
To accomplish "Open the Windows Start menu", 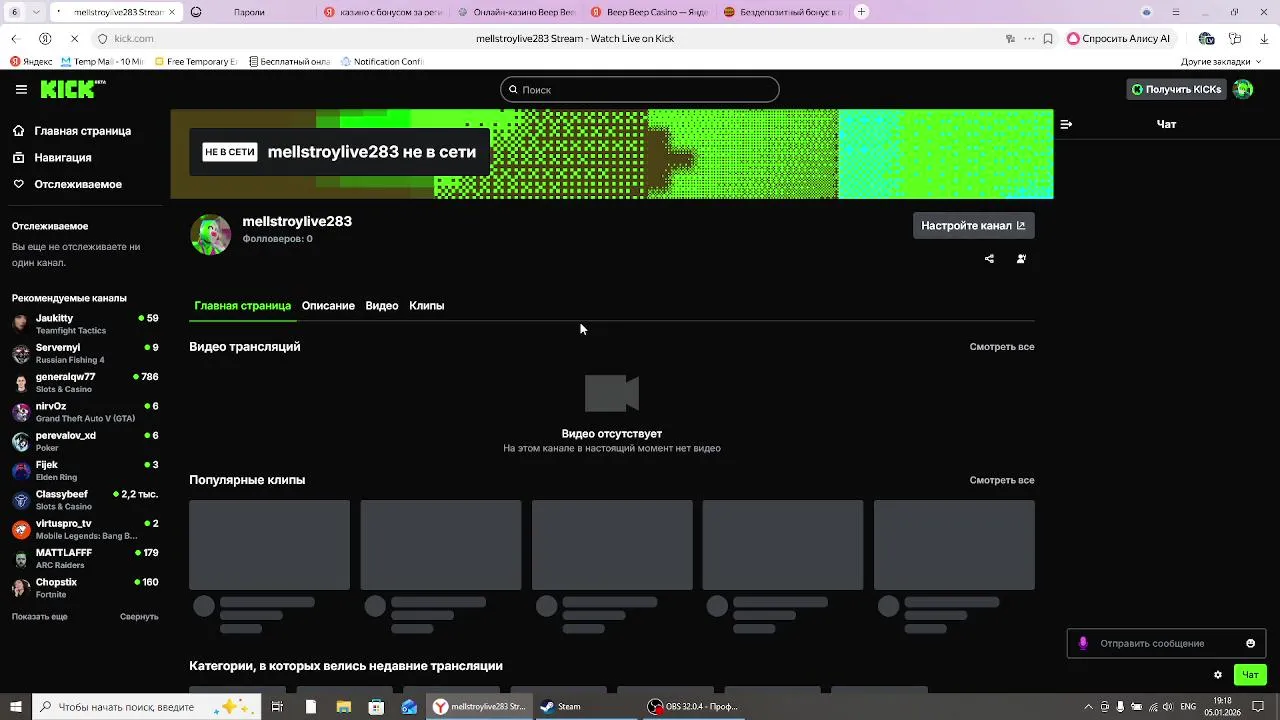I will click(x=16, y=707).
